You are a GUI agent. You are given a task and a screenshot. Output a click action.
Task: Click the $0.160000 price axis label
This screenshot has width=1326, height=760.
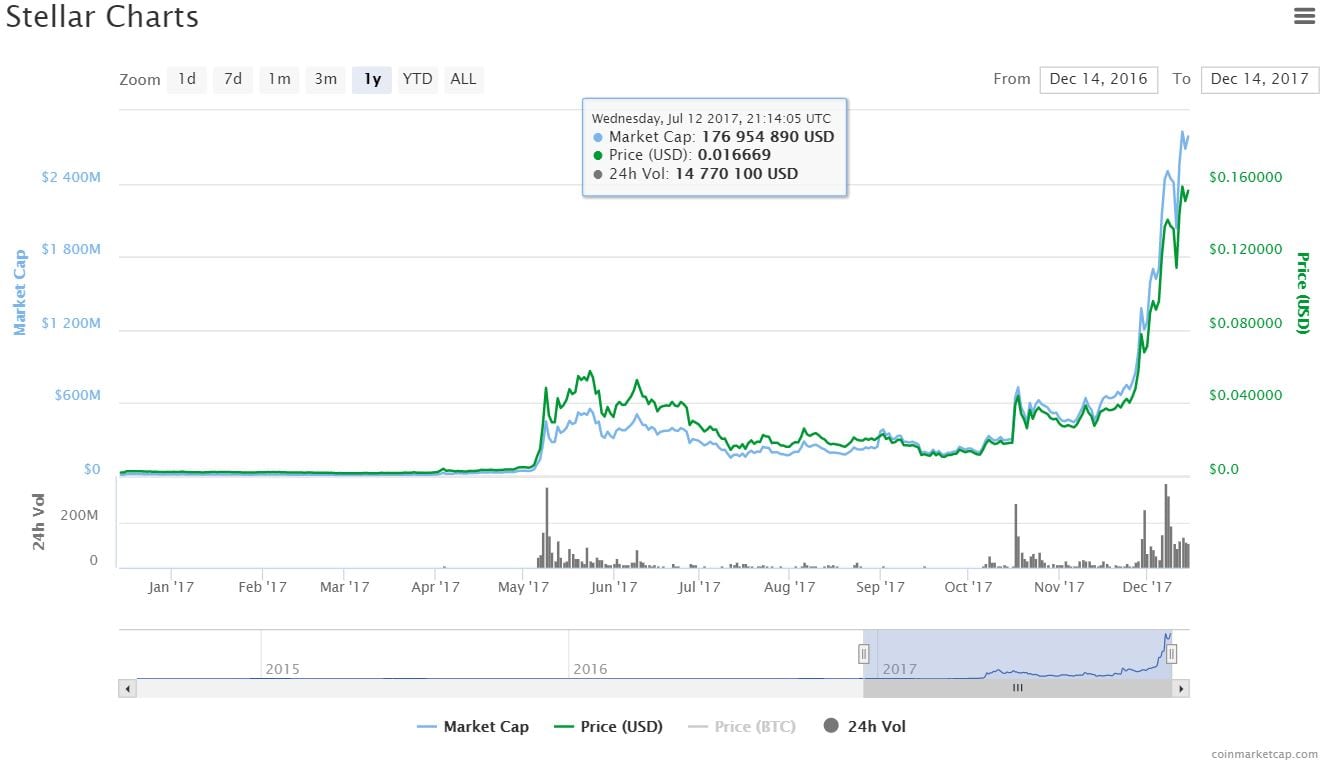pyautogui.click(x=1245, y=177)
